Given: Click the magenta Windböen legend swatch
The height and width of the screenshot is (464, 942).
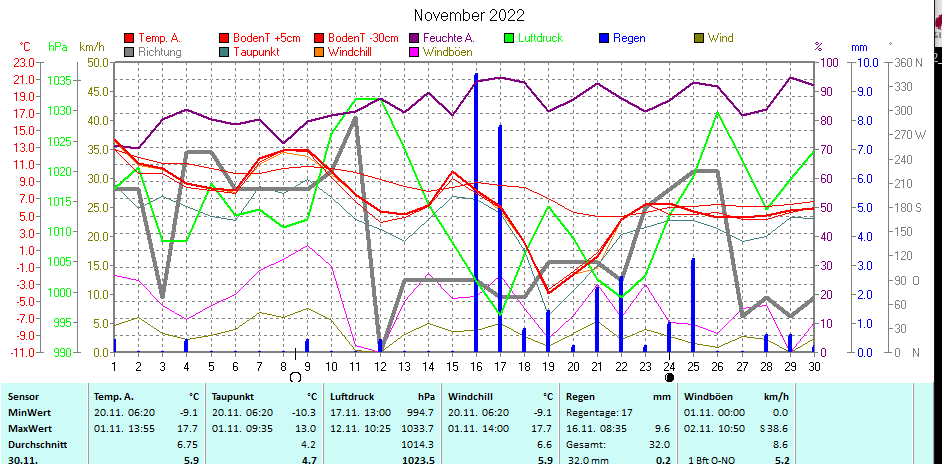Looking at the screenshot, I should coord(414,52).
